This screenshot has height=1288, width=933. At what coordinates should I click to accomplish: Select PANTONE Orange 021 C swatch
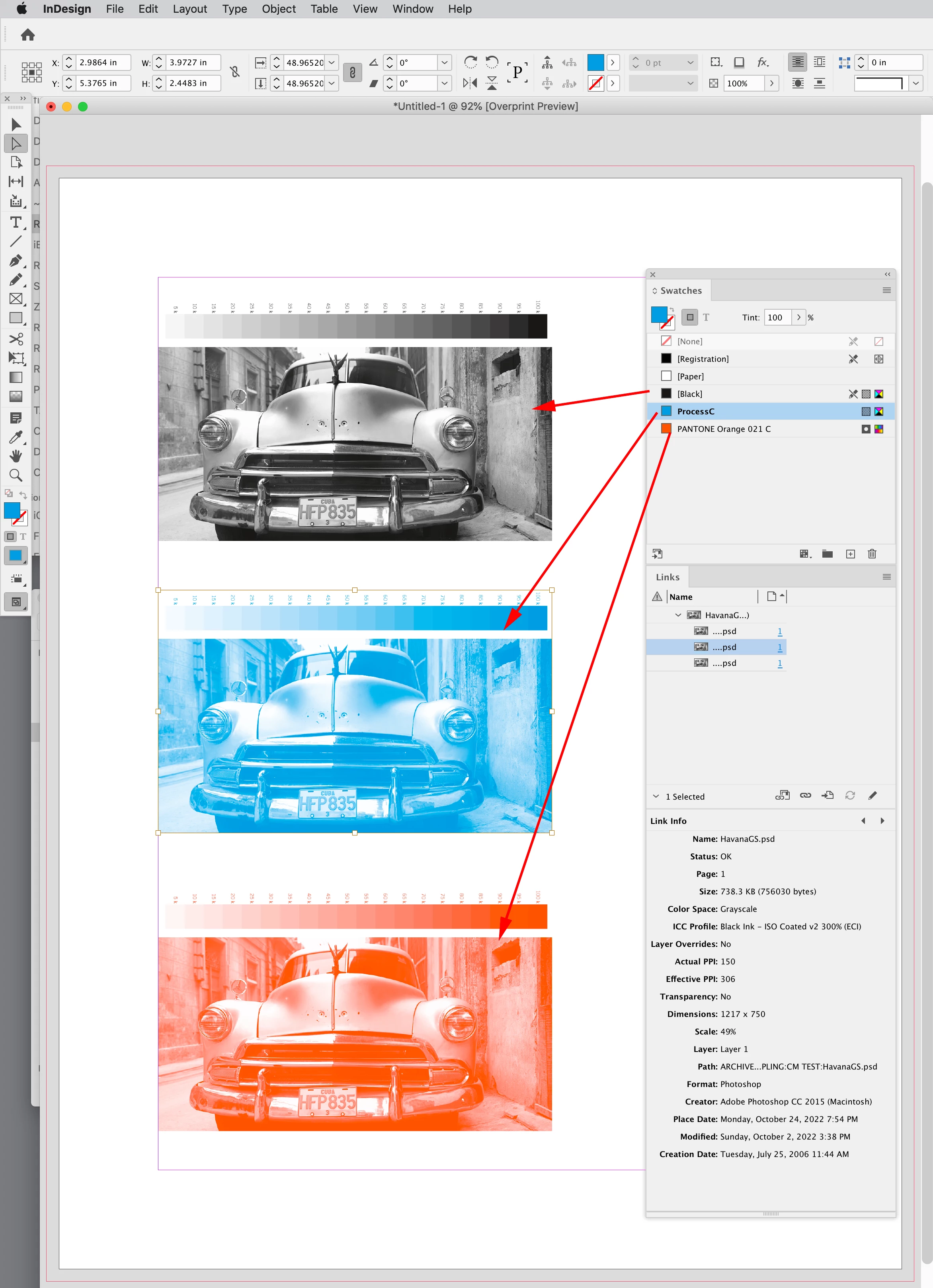pos(724,429)
